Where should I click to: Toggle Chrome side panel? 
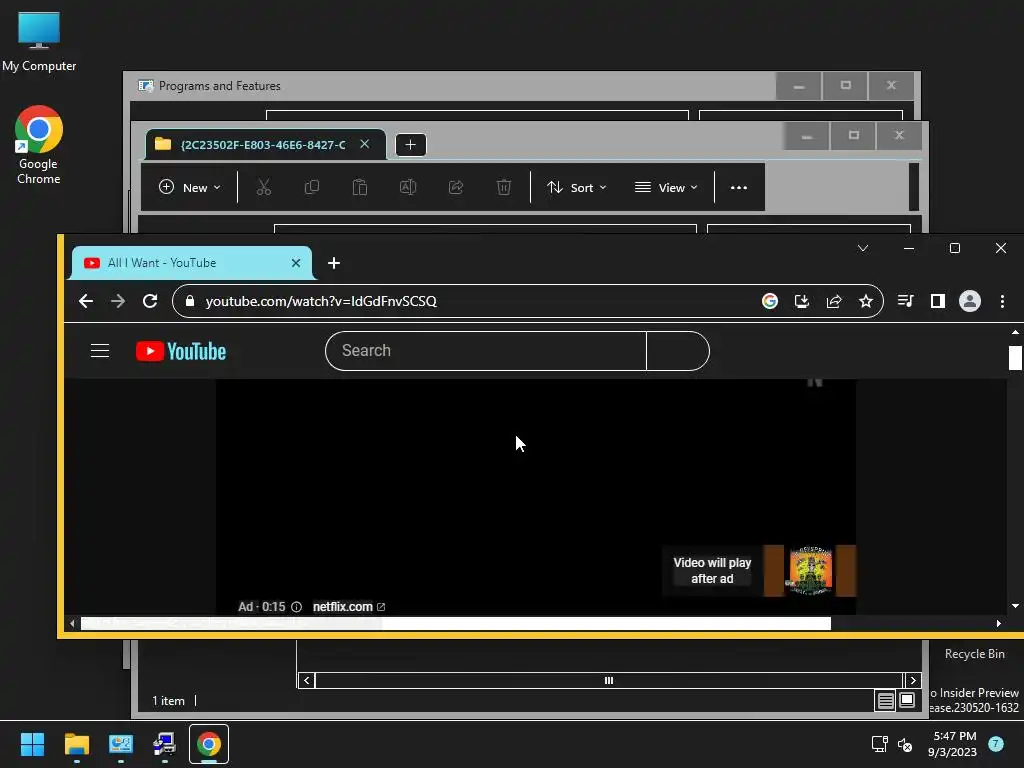coord(938,301)
